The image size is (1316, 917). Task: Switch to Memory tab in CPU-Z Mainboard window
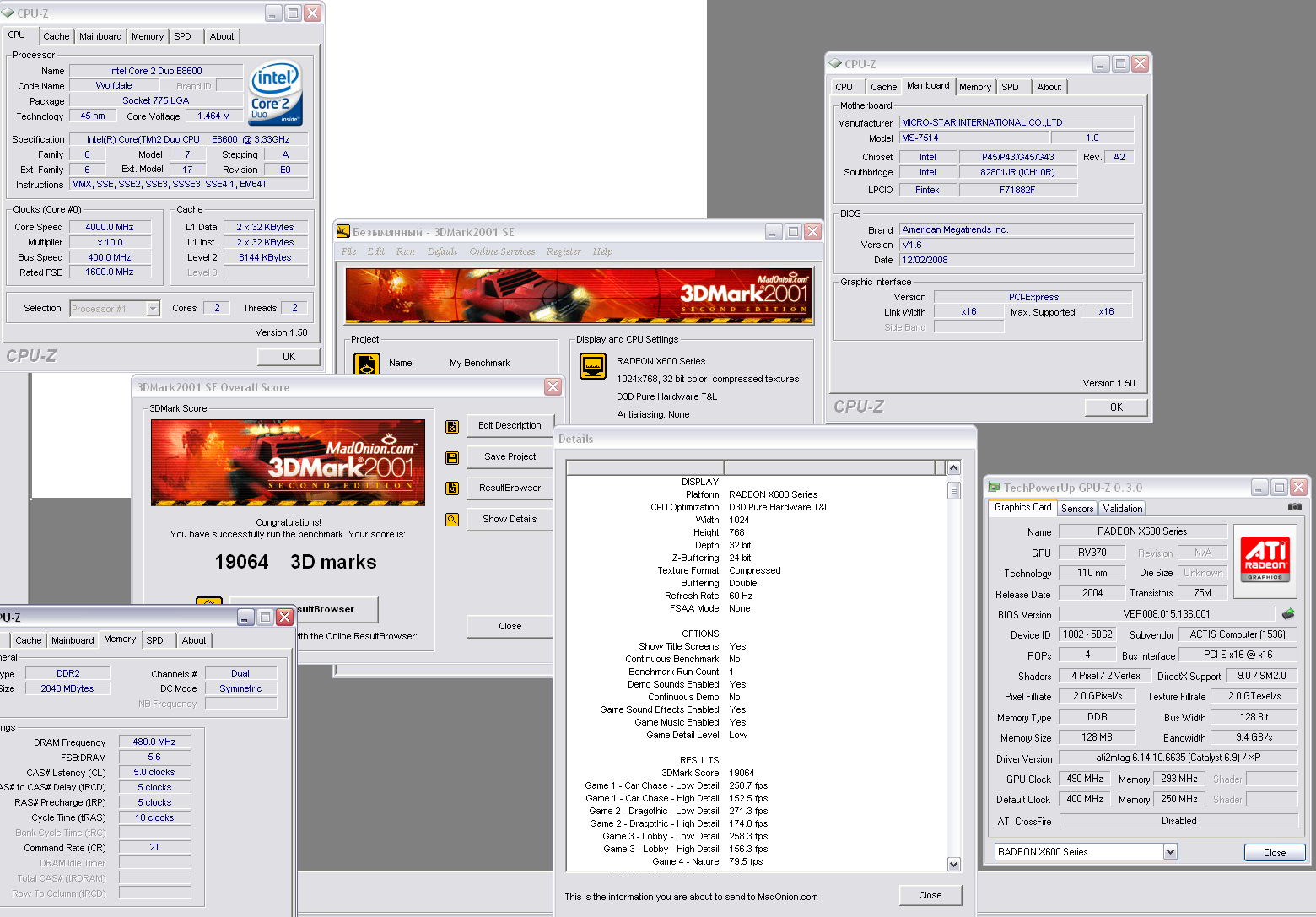[975, 87]
